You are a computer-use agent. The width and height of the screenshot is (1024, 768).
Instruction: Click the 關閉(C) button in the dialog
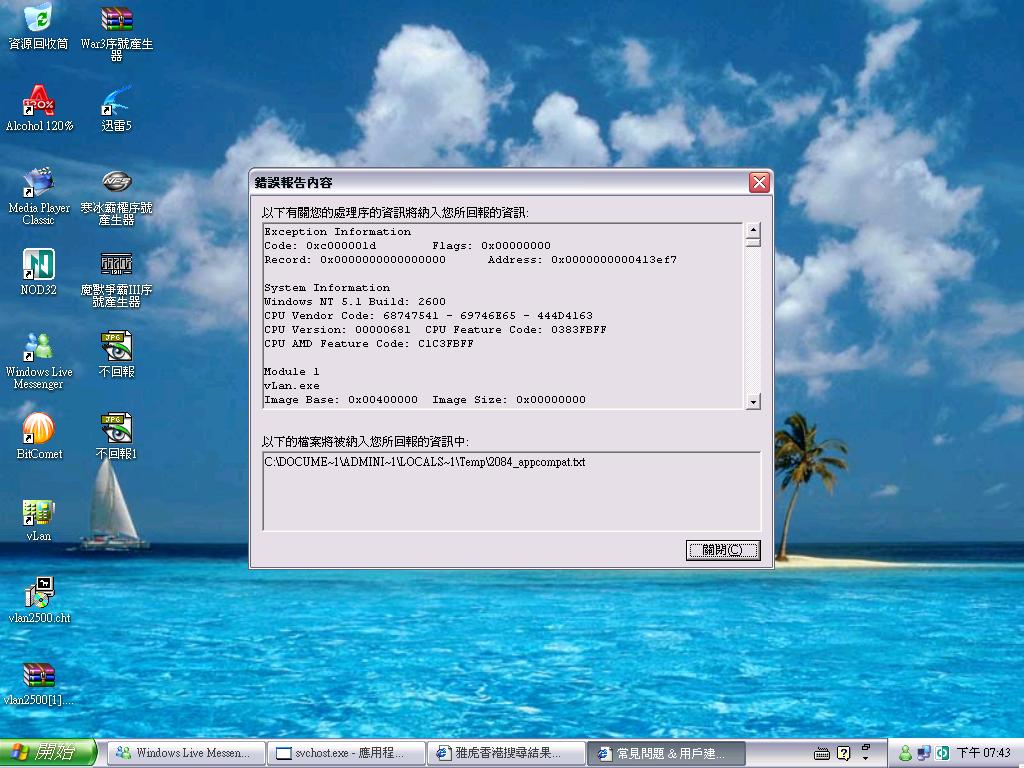tap(722, 550)
